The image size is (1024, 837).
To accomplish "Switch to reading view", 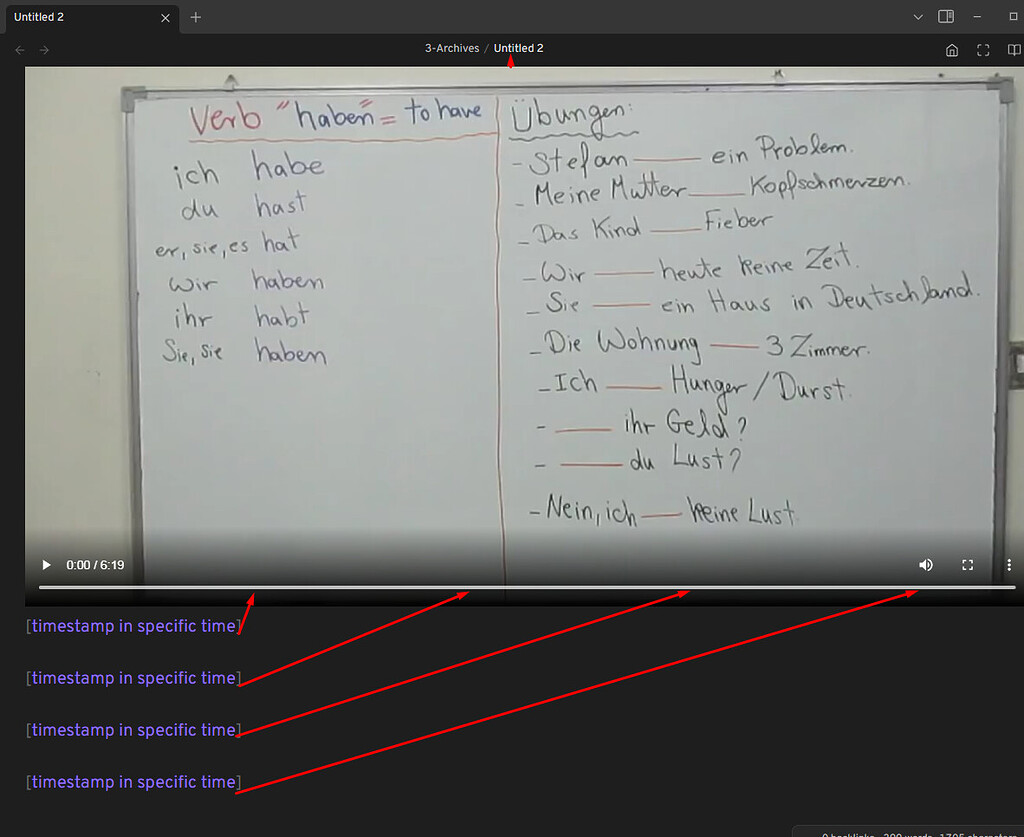I will pos(1014,50).
